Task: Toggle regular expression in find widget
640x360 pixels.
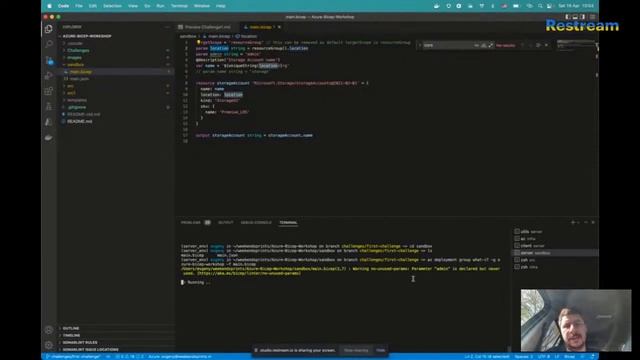Action: tap(491, 45)
